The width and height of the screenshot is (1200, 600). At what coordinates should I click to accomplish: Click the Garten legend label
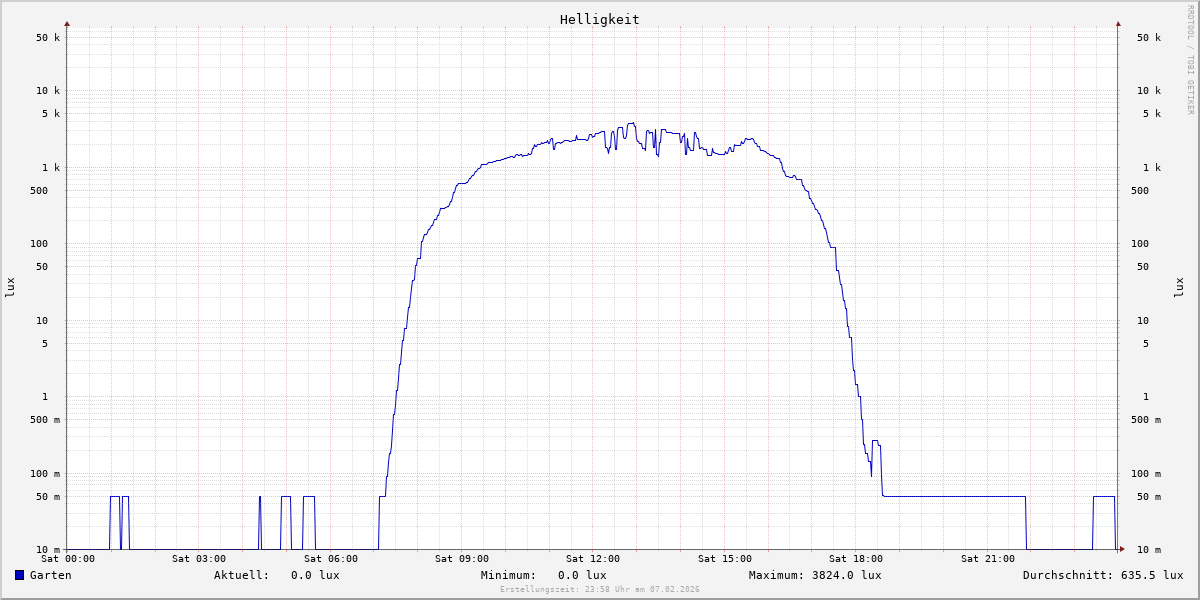pyautogui.click(x=50, y=575)
